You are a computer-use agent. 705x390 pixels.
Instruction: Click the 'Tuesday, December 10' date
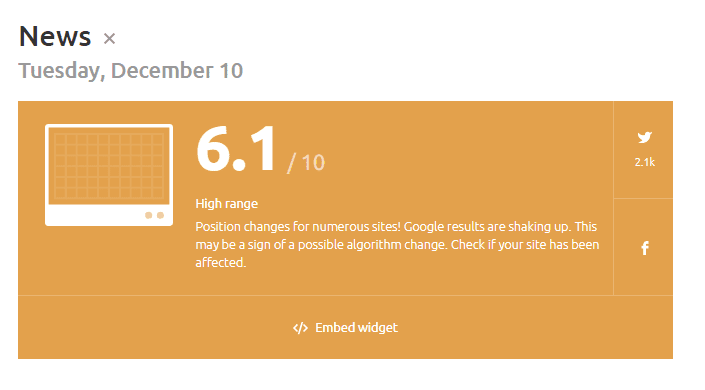pyautogui.click(x=131, y=71)
